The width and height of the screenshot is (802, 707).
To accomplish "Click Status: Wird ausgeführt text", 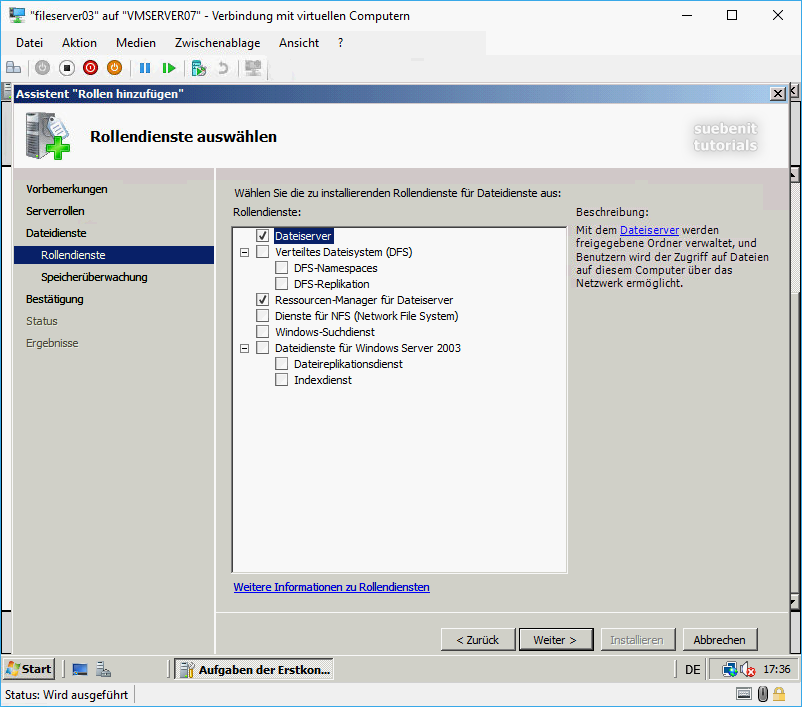I will (66, 695).
